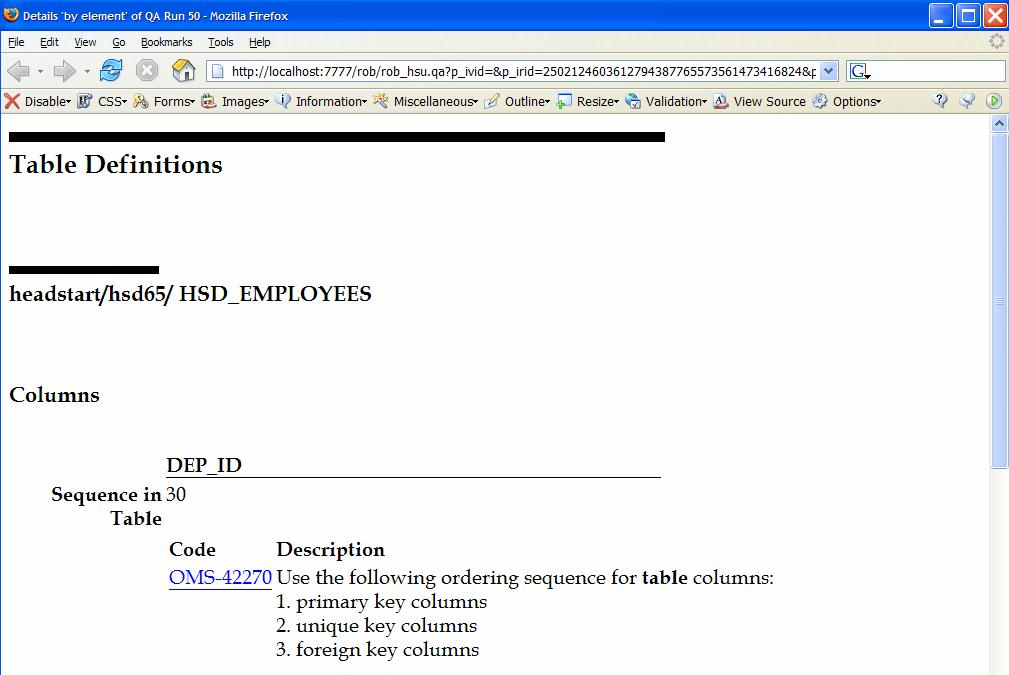Click the Validation checkmark icon
The height and width of the screenshot is (675, 1009).
click(633, 101)
